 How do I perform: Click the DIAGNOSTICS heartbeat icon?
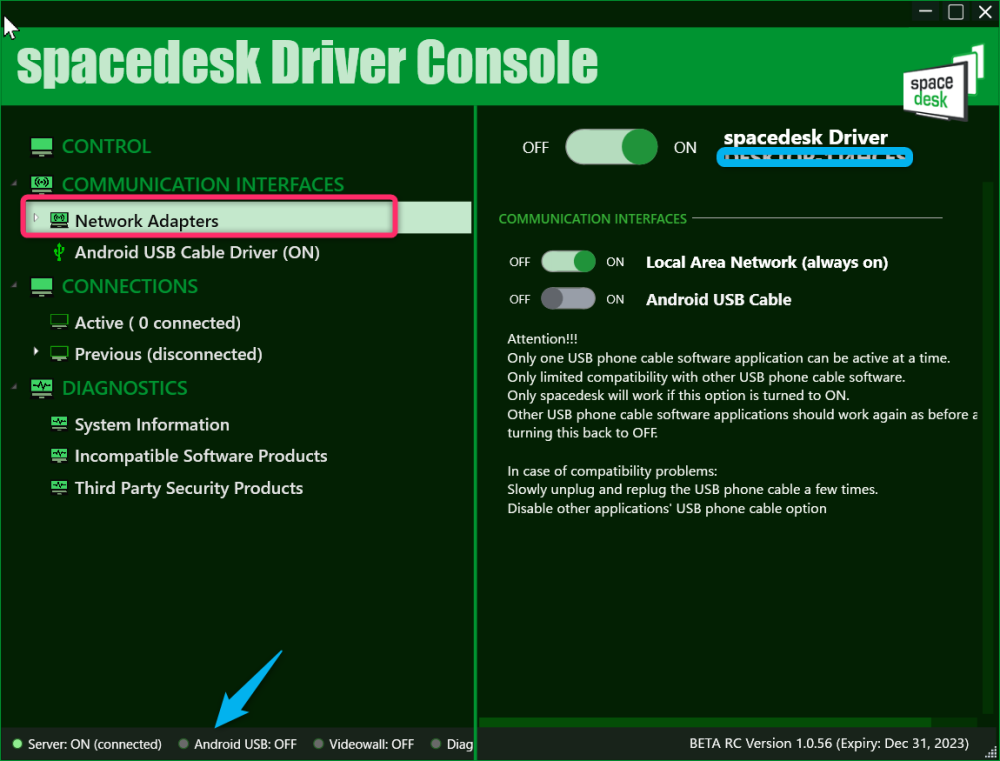pyautogui.click(x=41, y=388)
